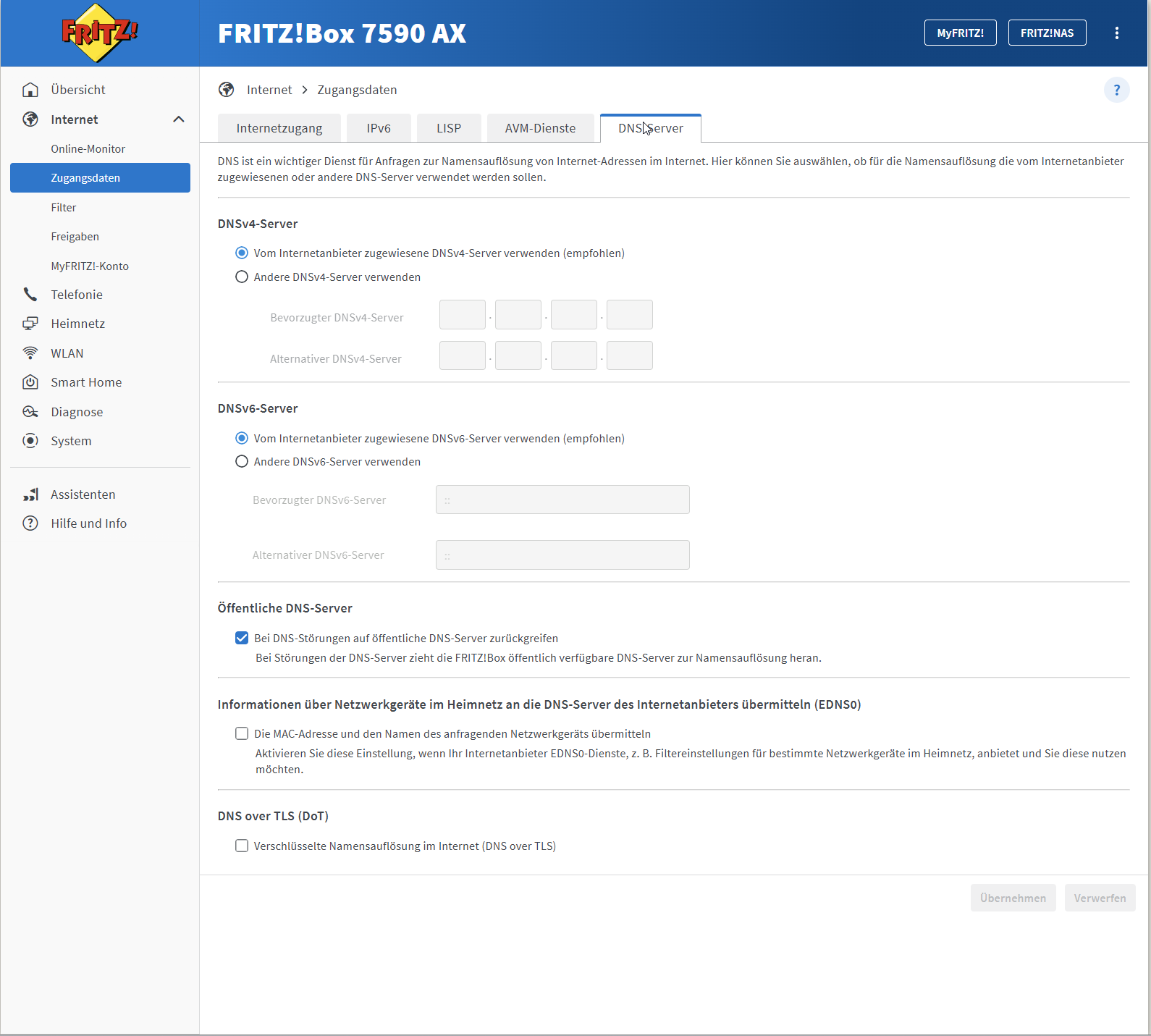1151x1036 pixels.
Task: Click the MyFRITZ! button
Action: 961,33
